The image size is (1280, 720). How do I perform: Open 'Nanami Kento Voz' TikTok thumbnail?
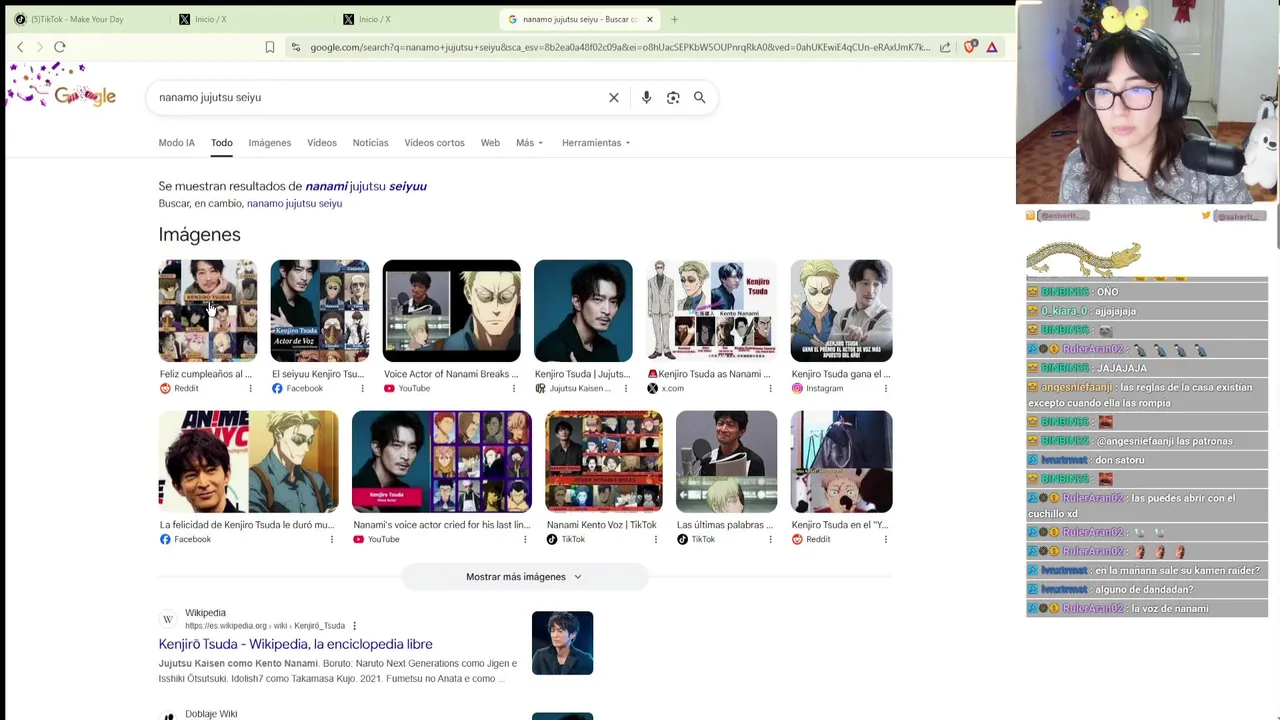point(604,462)
